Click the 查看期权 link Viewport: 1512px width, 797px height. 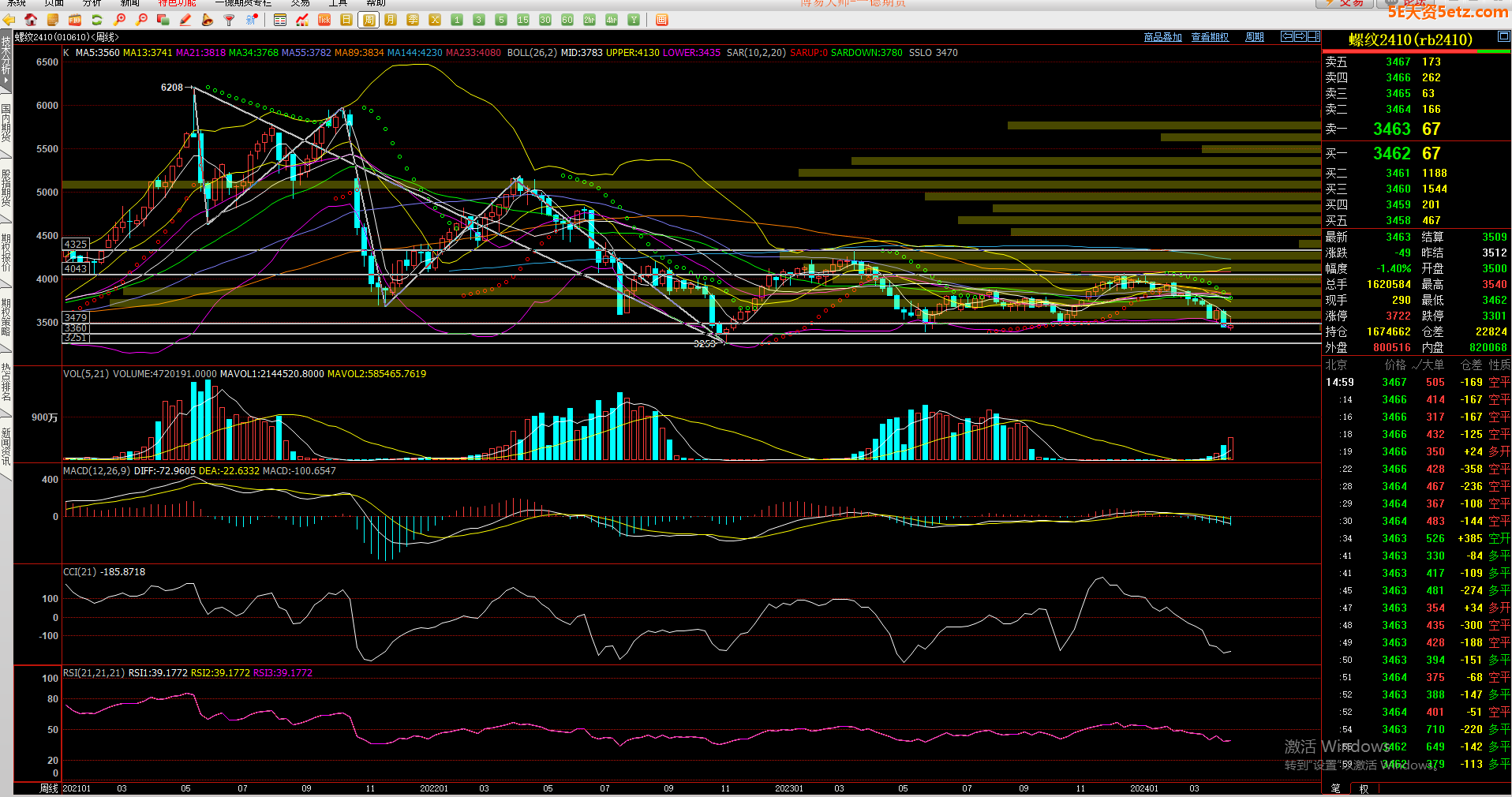point(1209,37)
